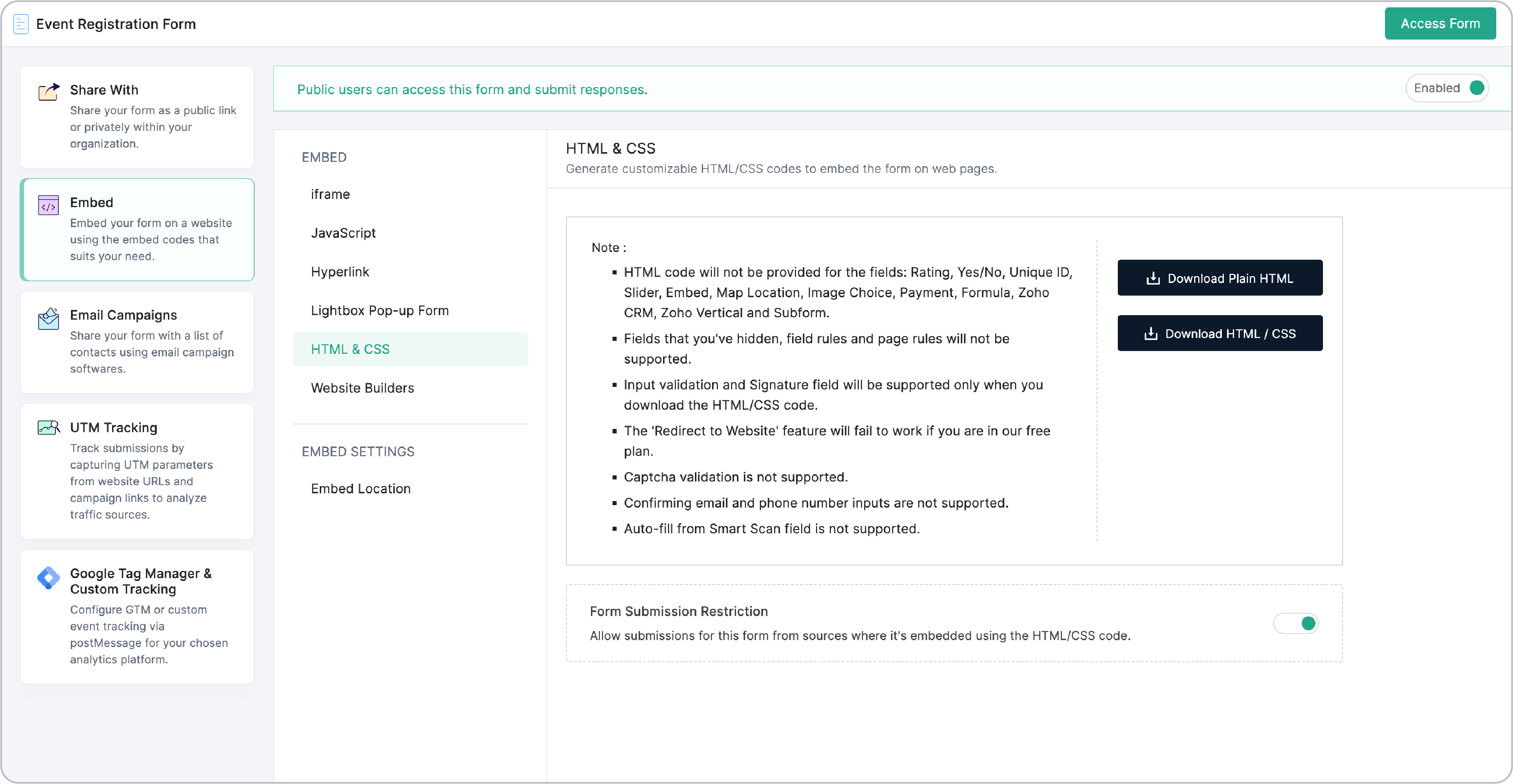Screen dimensions: 1513x784
Task: Open the iframe embed option
Action: click(330, 194)
